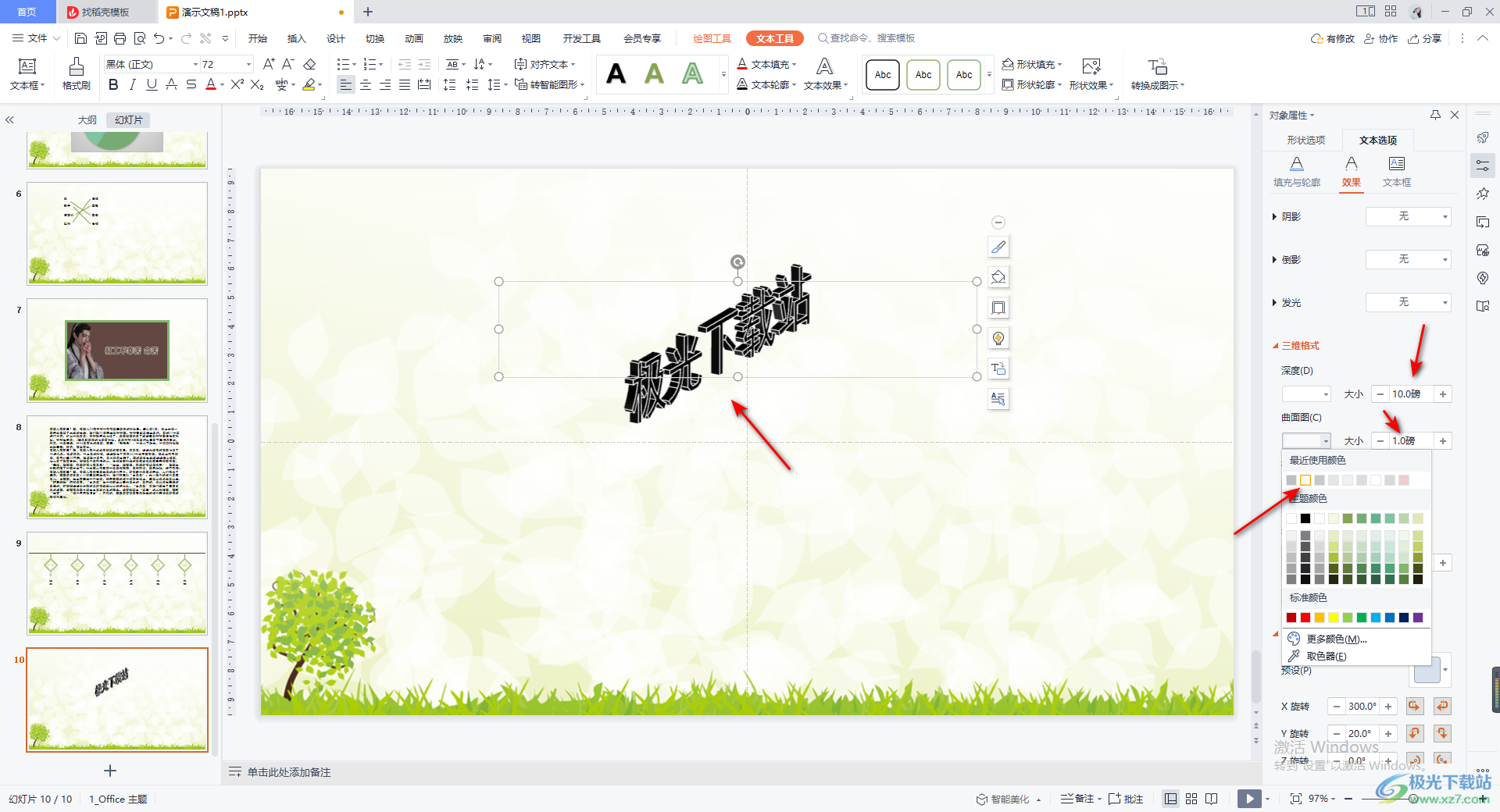The width and height of the screenshot is (1500, 812).
Task: Apply superscript formatting
Action: coord(237,84)
